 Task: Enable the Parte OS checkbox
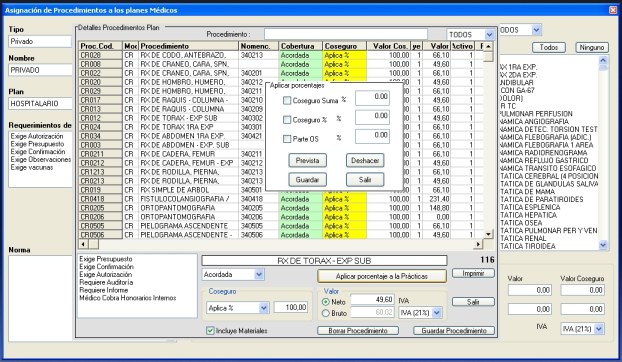pyautogui.click(x=287, y=139)
